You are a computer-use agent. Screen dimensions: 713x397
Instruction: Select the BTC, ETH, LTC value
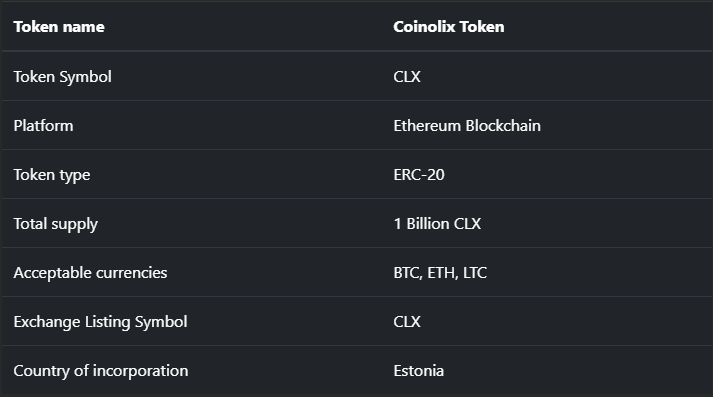tap(440, 273)
